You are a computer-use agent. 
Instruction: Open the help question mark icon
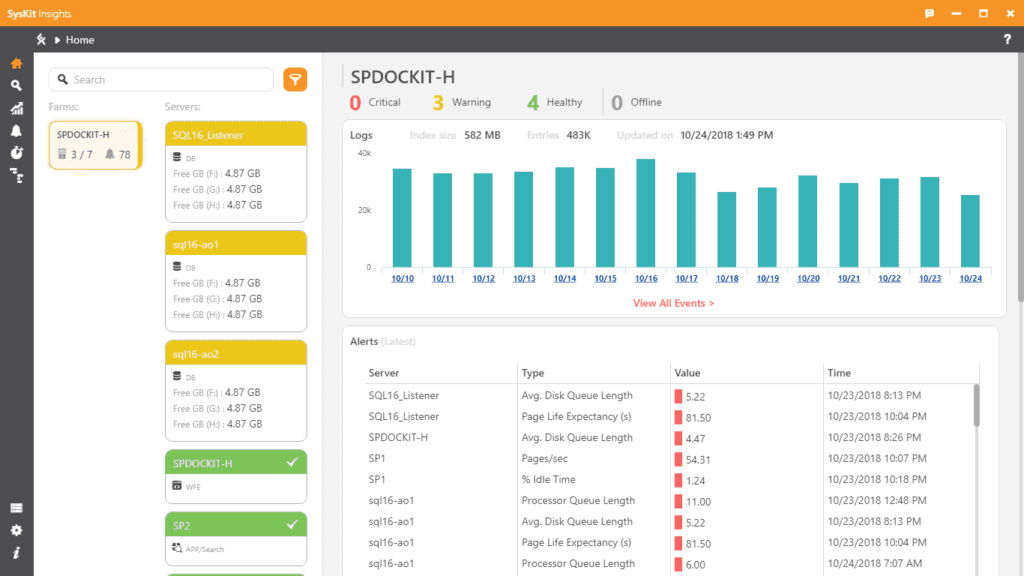[x=1007, y=40]
